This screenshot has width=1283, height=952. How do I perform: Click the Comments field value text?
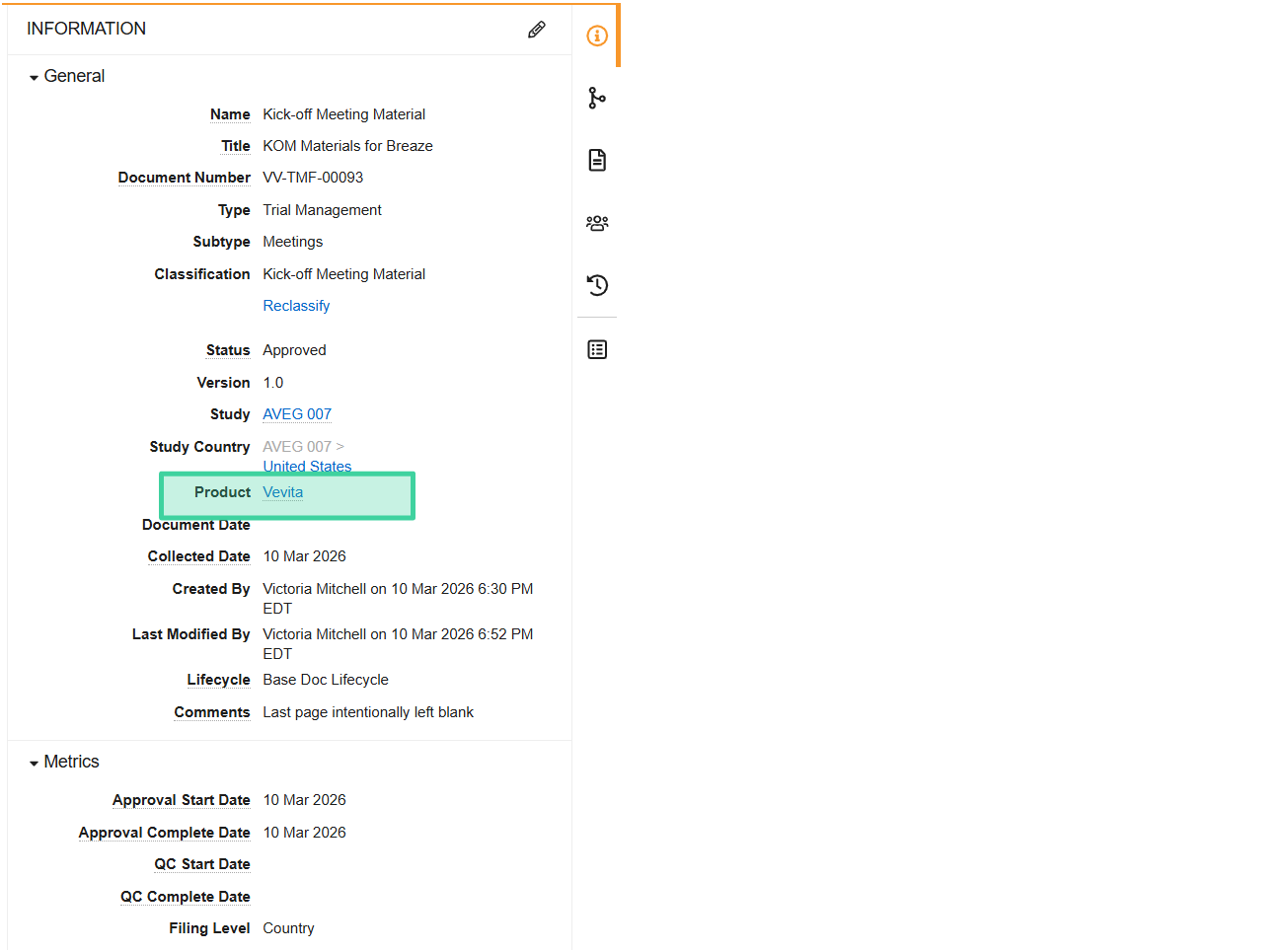click(368, 711)
